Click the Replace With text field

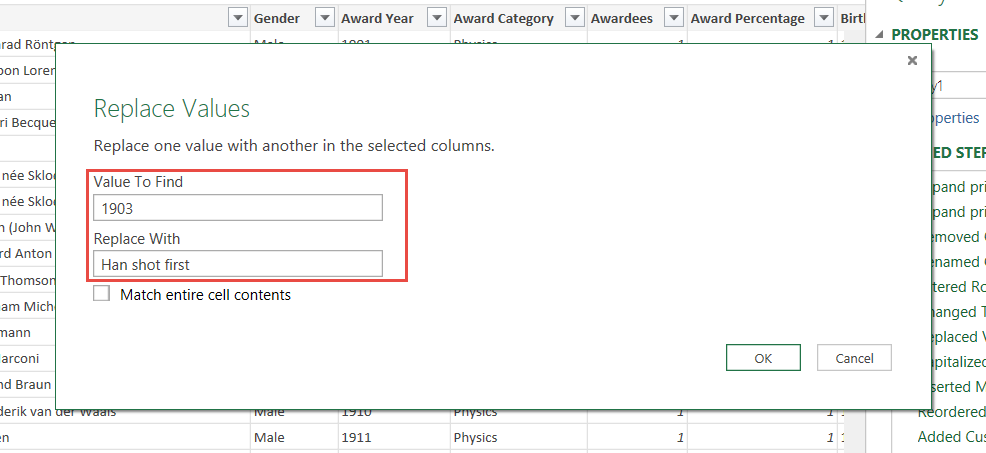click(x=237, y=264)
